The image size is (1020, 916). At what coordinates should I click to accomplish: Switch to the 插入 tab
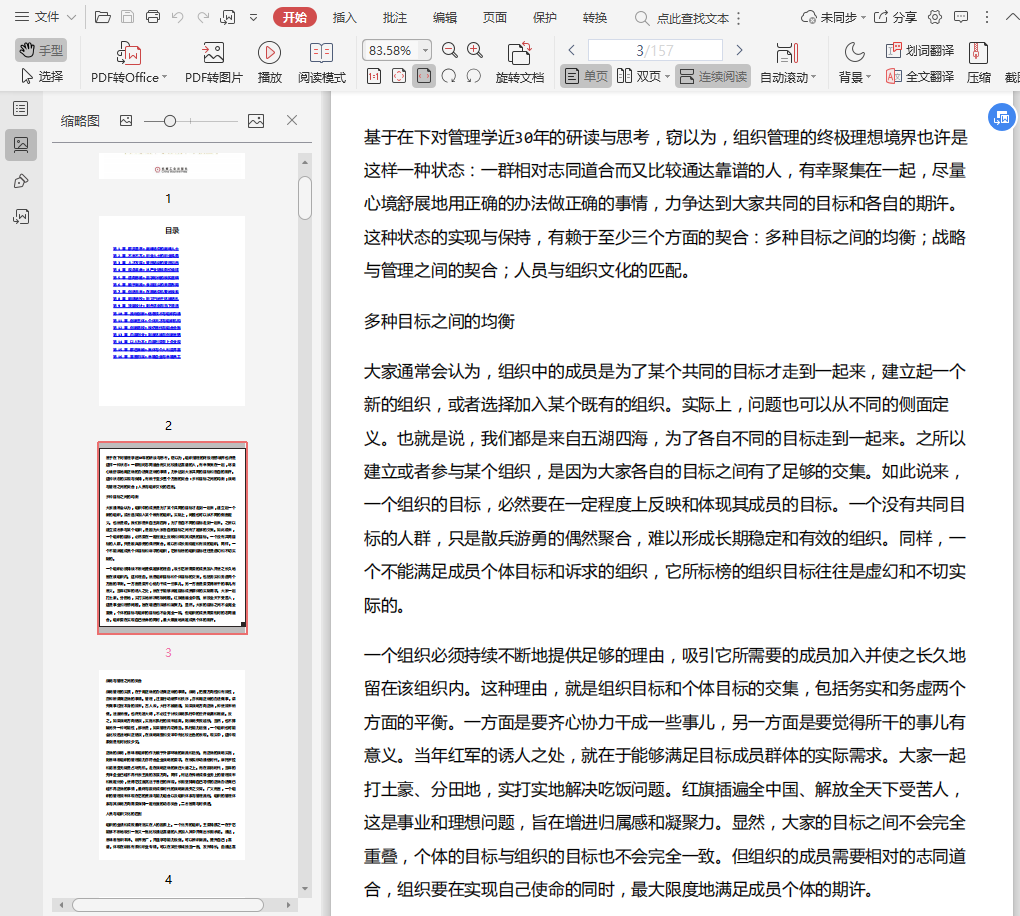pyautogui.click(x=344, y=17)
